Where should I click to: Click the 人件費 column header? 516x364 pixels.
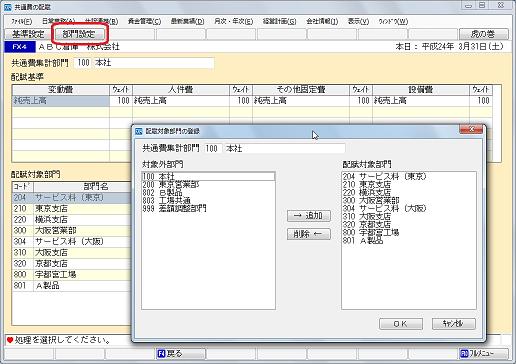181,90
